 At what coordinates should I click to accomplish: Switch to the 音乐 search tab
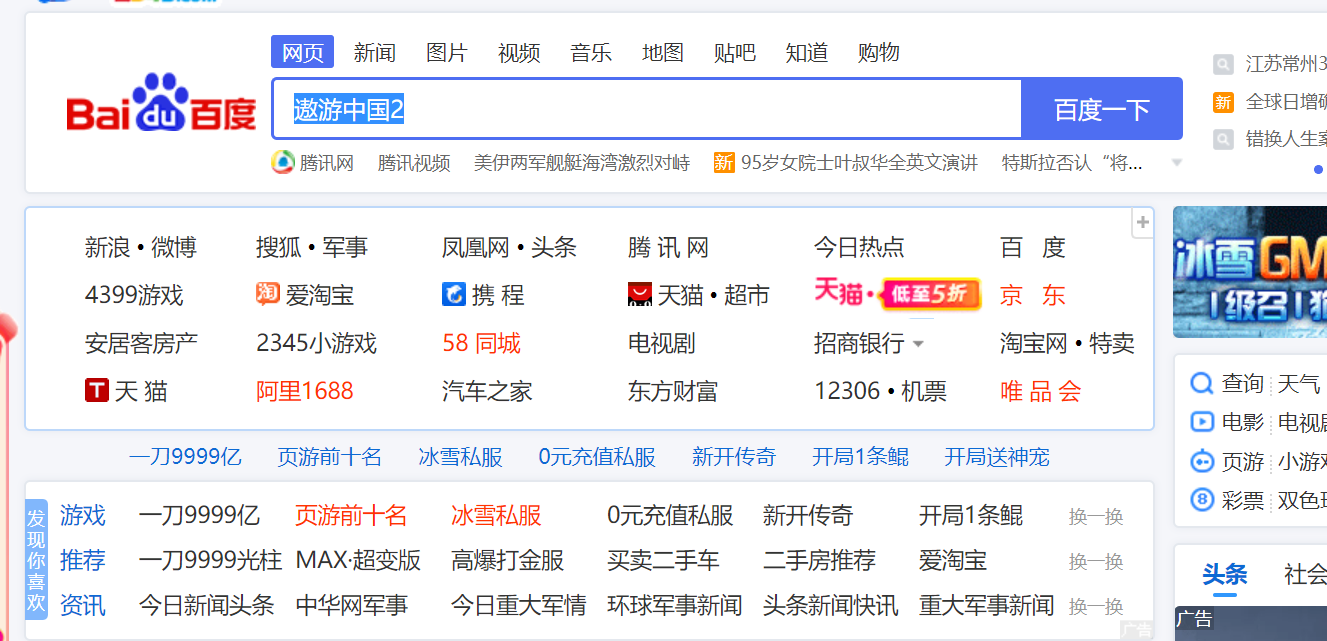pos(590,52)
